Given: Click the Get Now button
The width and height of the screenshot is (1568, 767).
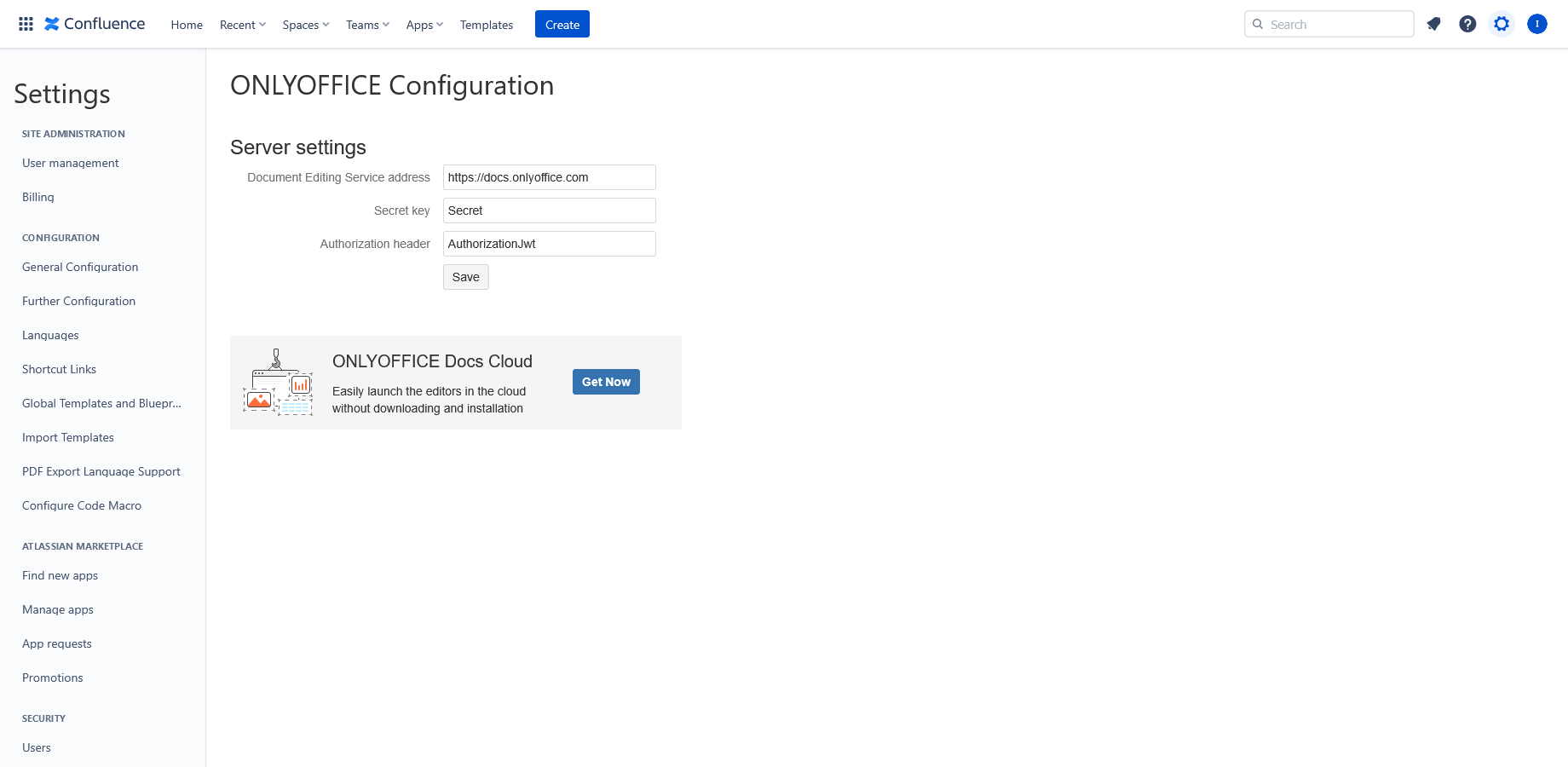Looking at the screenshot, I should (x=606, y=382).
